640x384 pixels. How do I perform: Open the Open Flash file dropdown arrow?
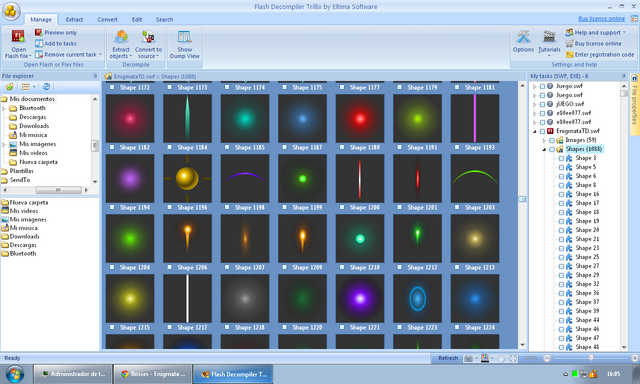30,56
